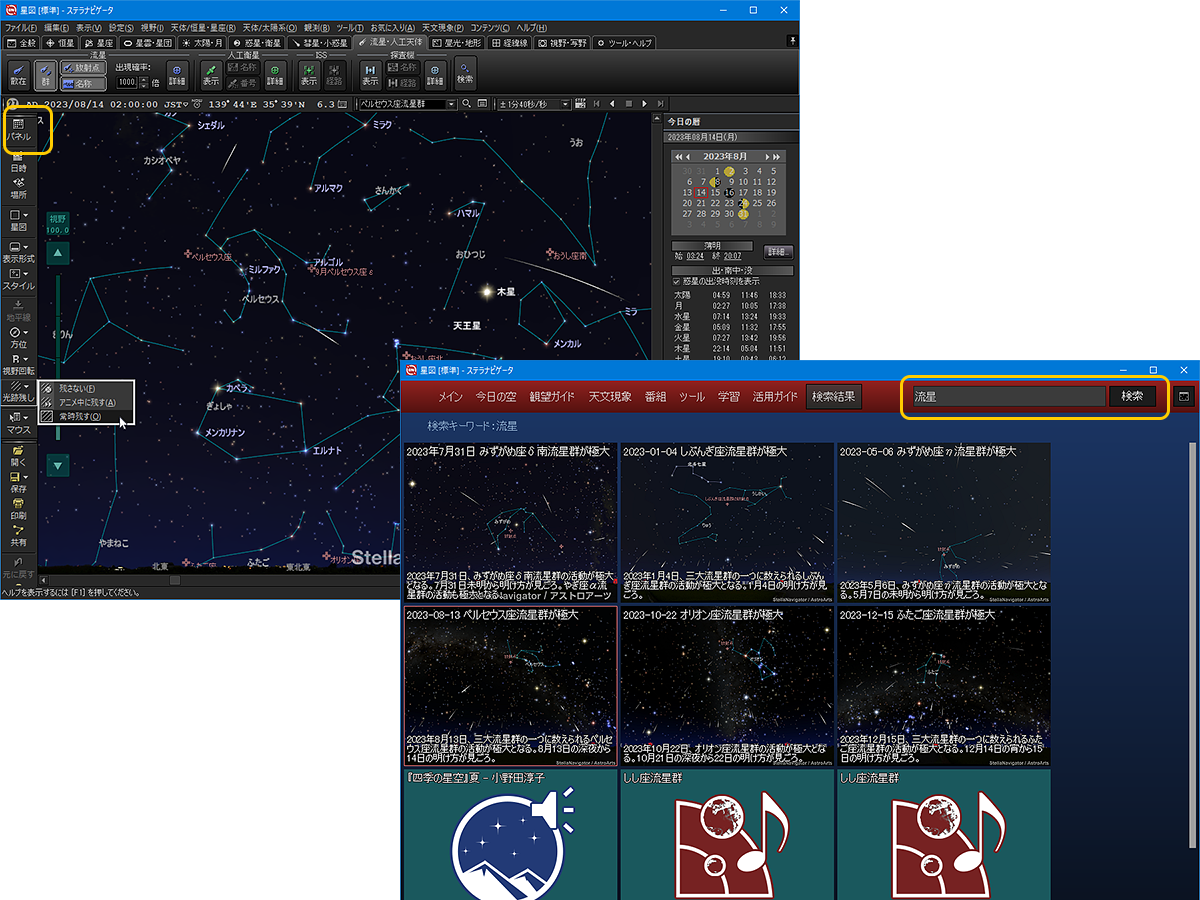Switch to the ツール・ヘルプ ribbon tab
This screenshot has height=900, width=1200.
625,43
